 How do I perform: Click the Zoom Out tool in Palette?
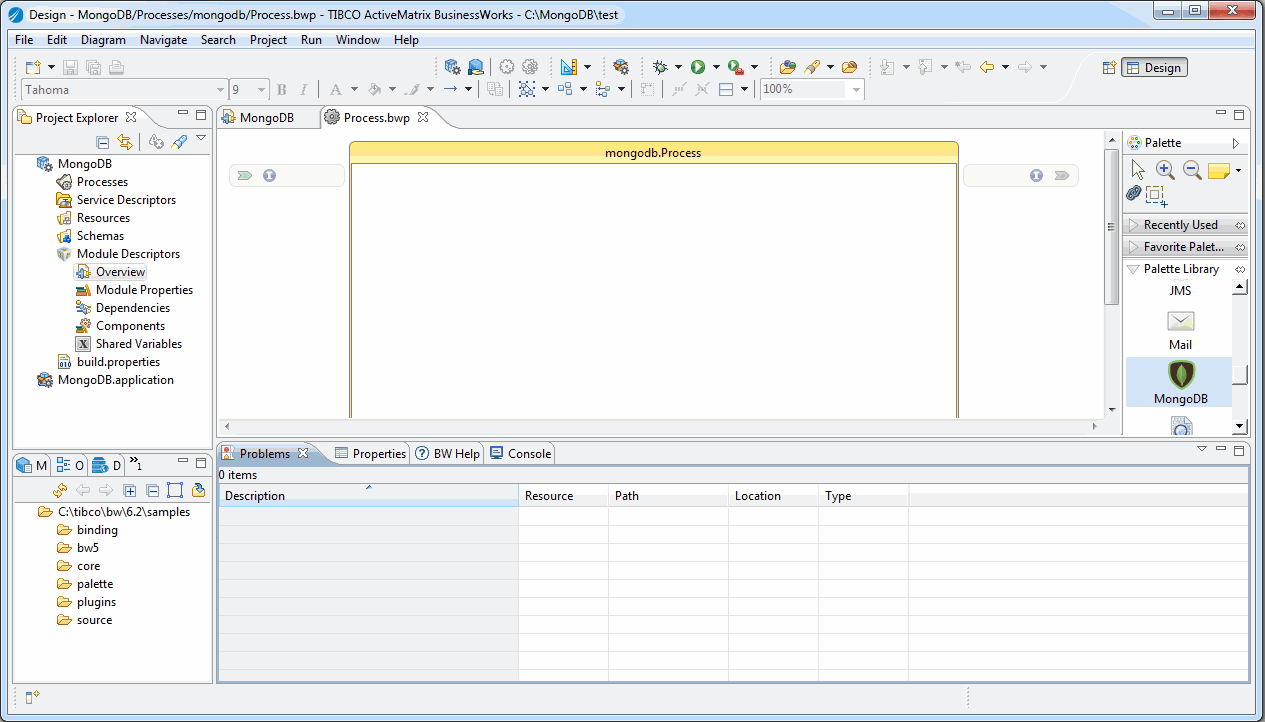(x=1192, y=170)
